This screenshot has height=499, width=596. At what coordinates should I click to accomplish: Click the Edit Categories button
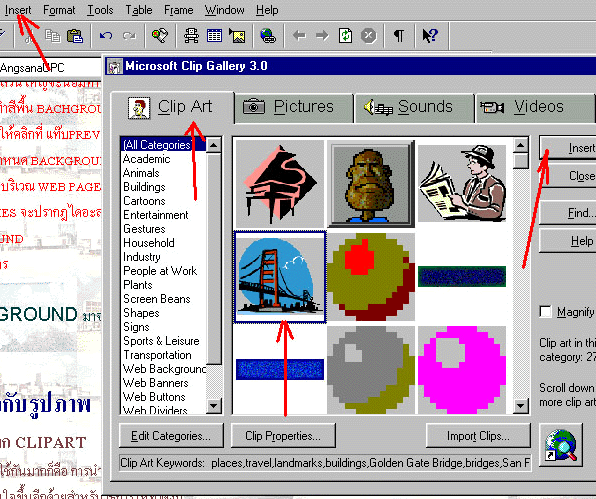click(171, 436)
